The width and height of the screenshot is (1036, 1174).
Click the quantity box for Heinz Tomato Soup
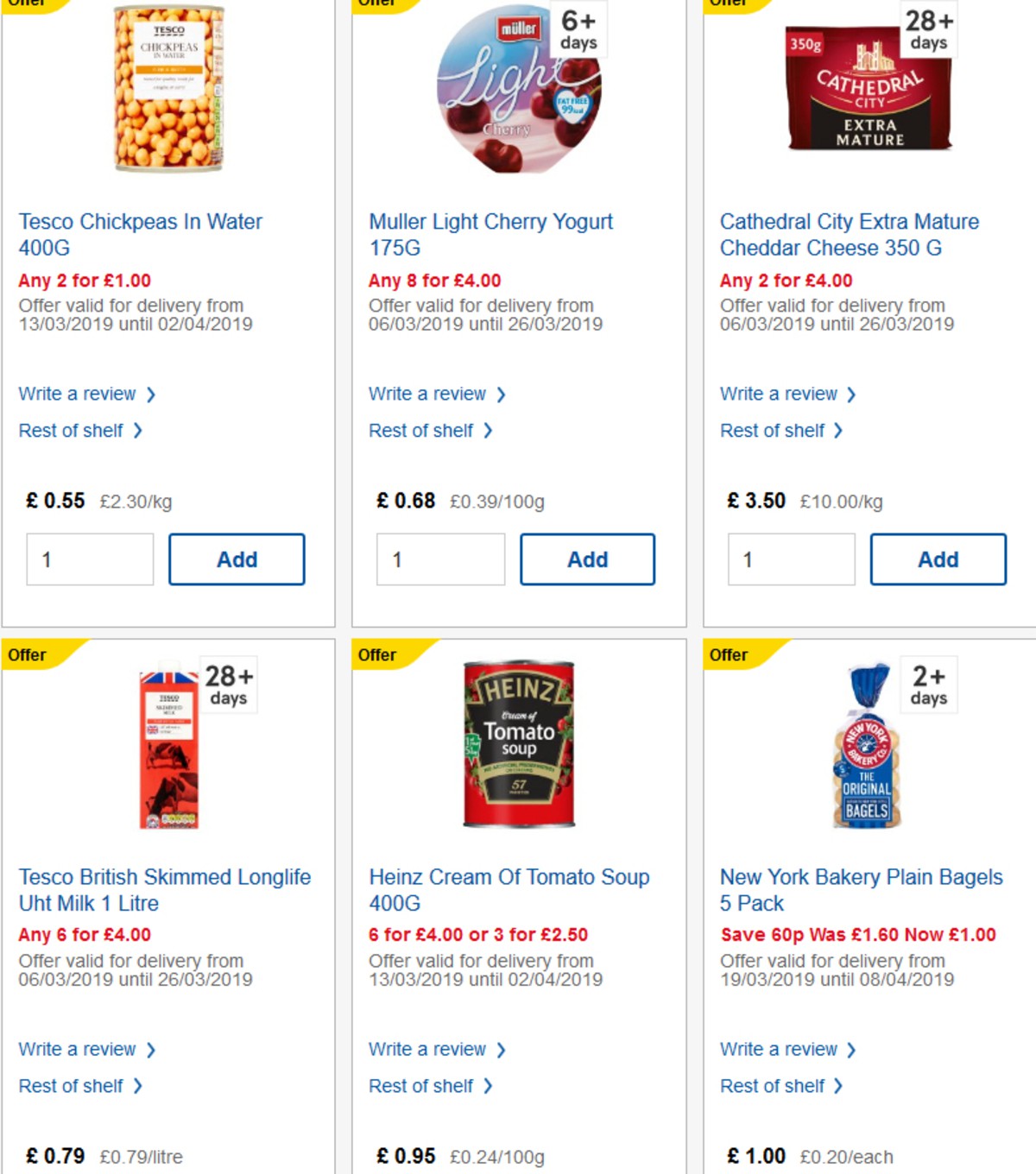440,1170
